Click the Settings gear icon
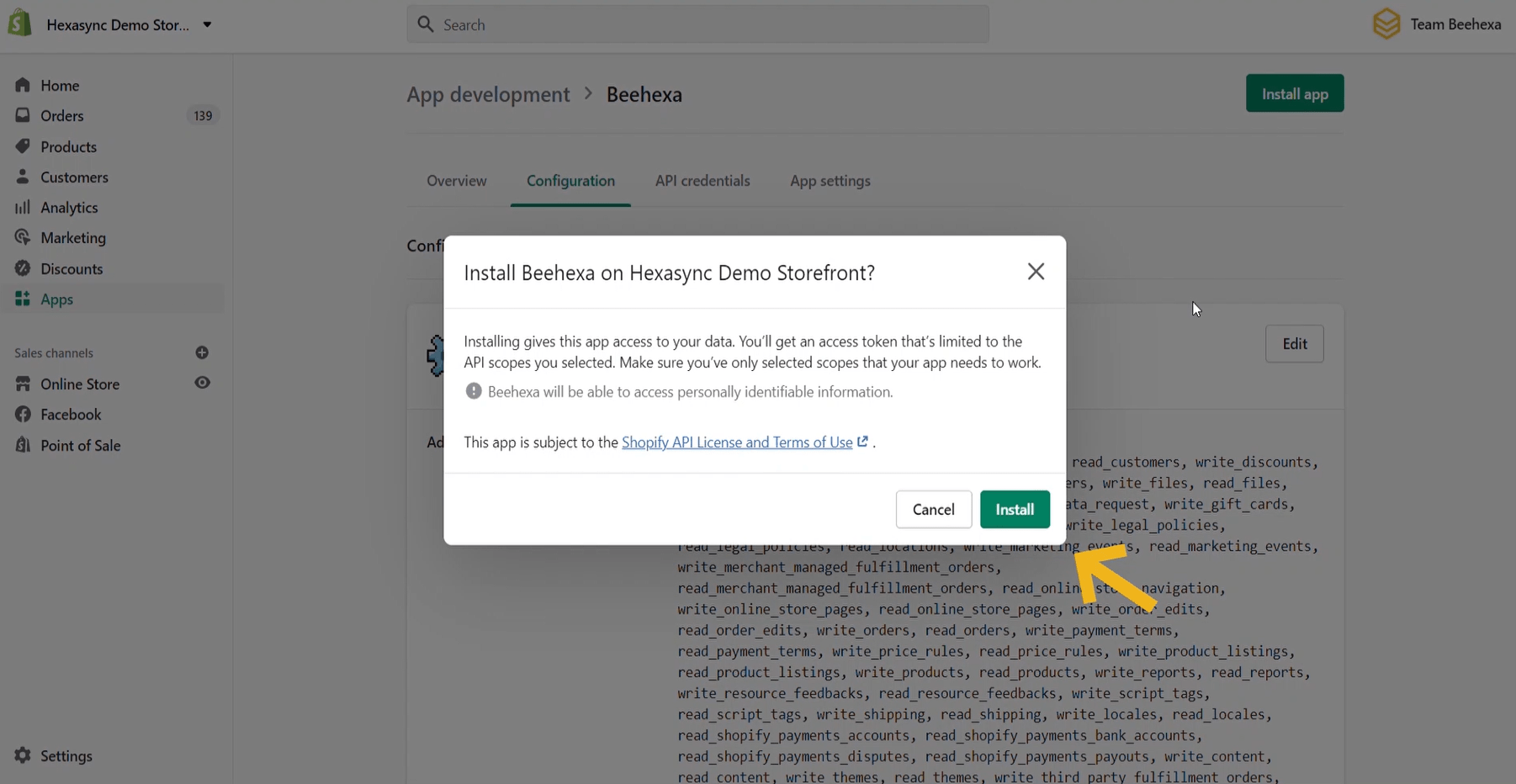This screenshot has width=1516, height=784. point(23,755)
